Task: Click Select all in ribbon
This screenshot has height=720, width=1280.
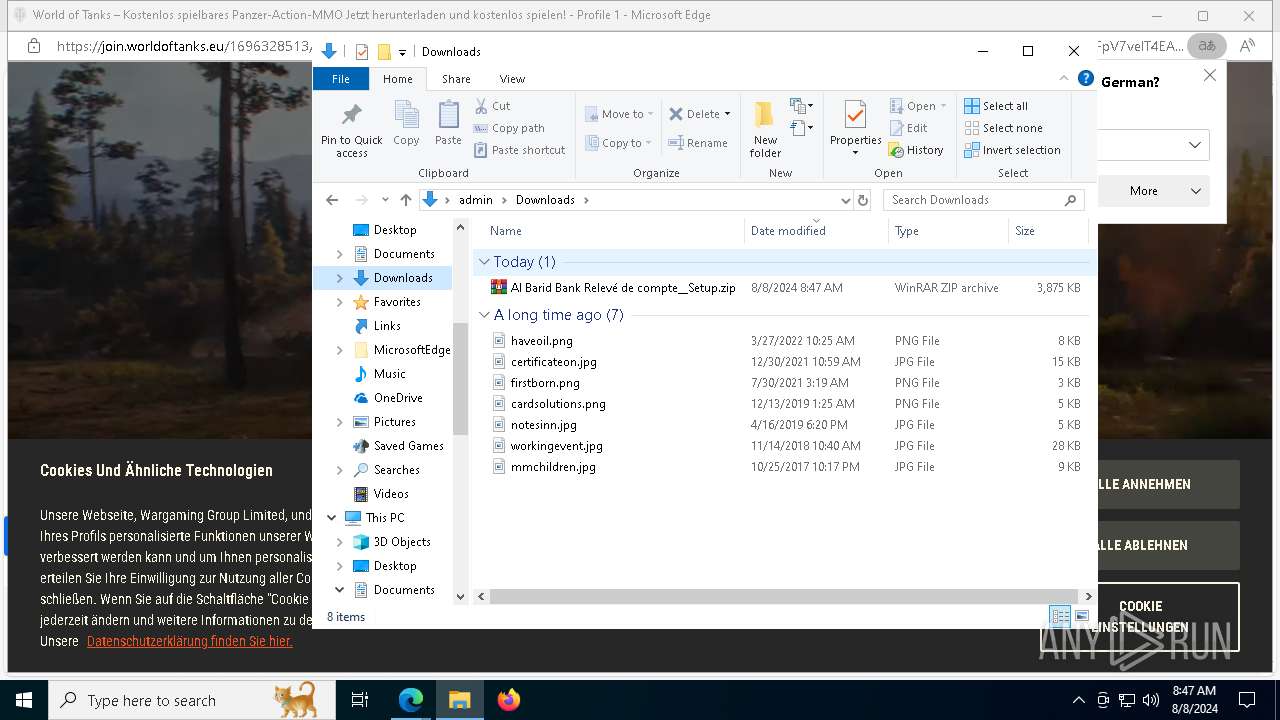Action: click(x=996, y=106)
